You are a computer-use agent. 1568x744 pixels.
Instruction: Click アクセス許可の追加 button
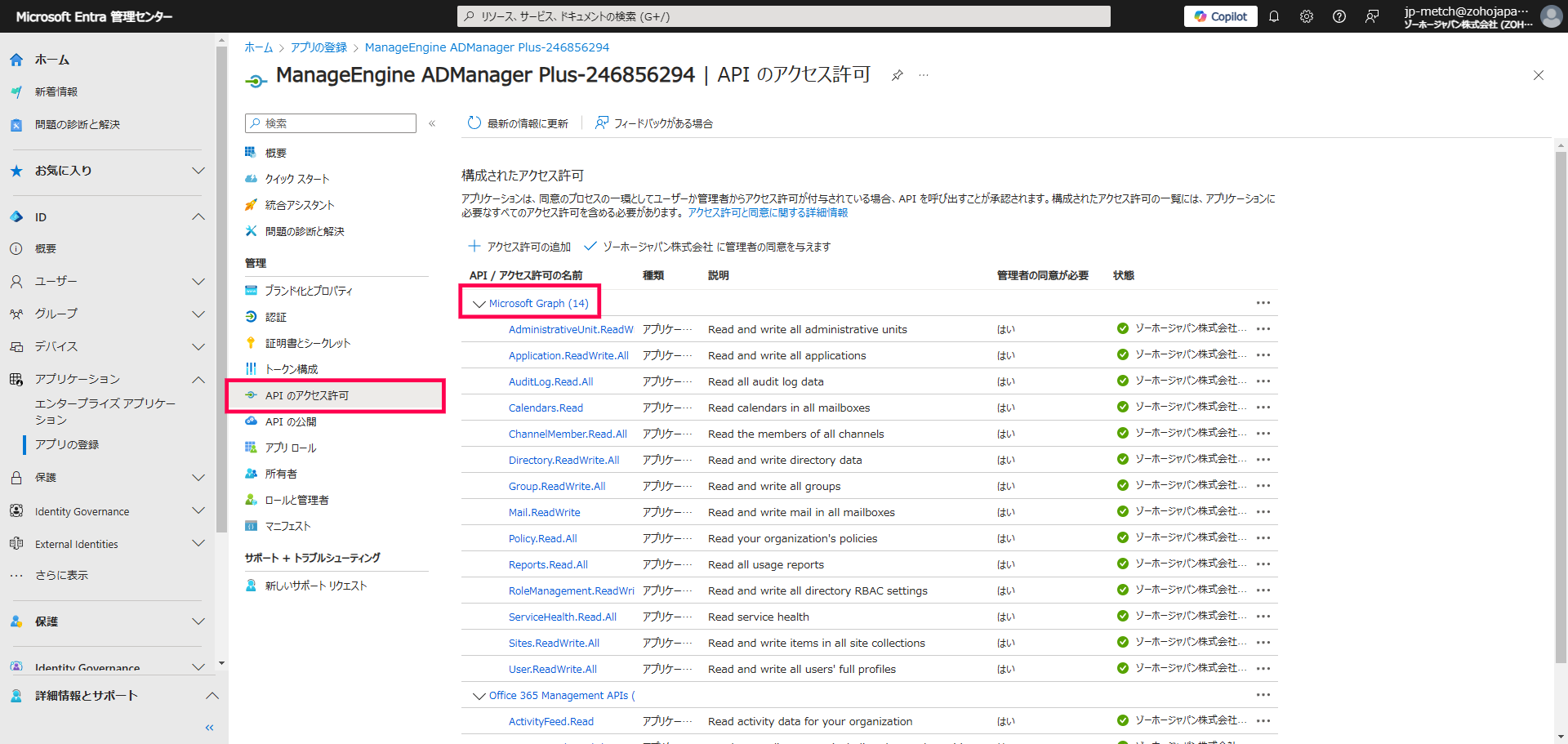tap(519, 247)
